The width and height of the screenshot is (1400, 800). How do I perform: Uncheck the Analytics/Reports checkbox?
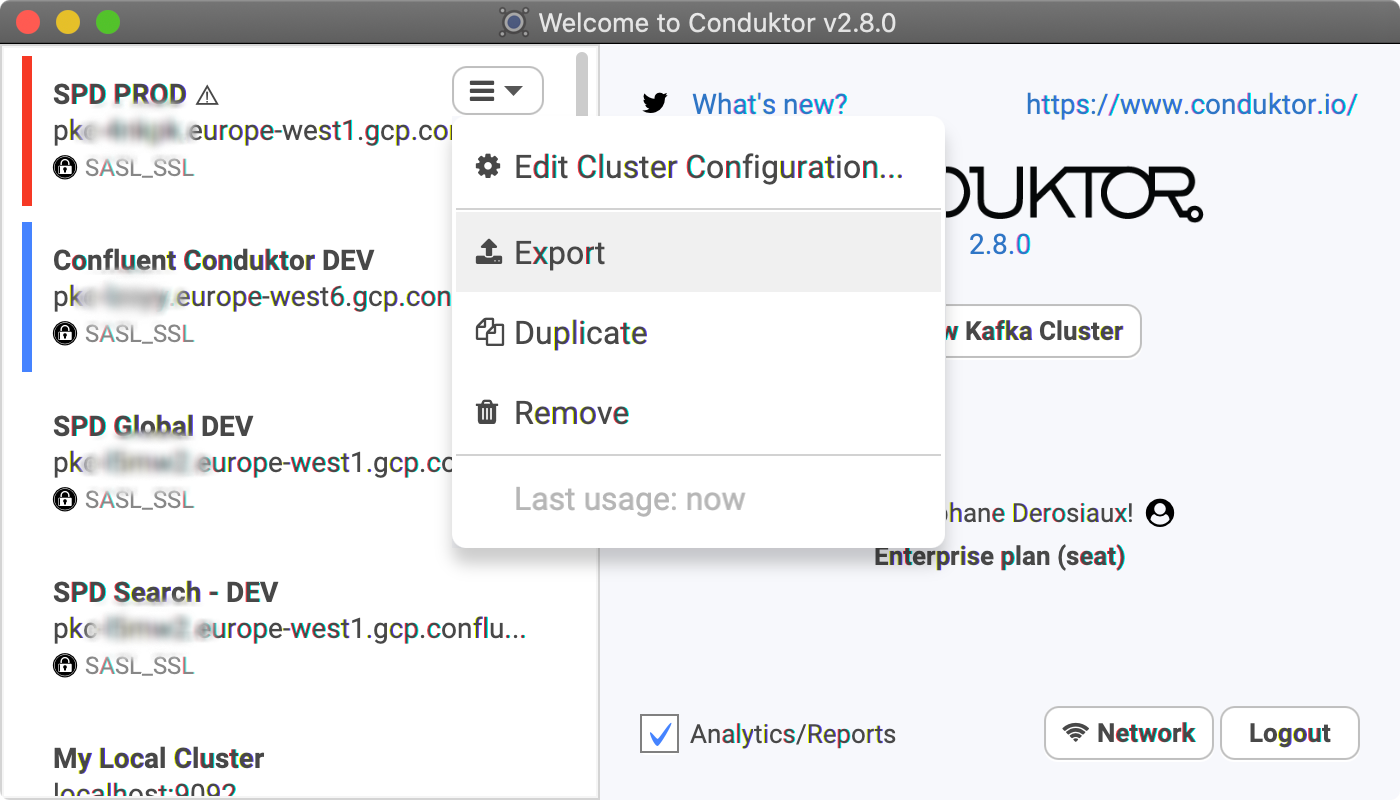pos(659,734)
